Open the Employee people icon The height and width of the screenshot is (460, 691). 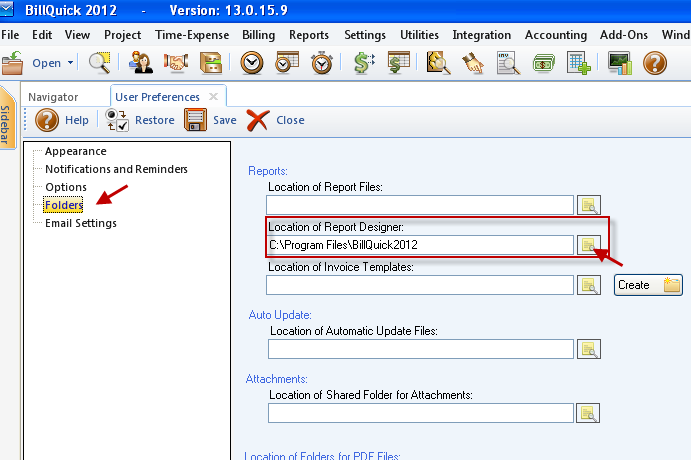141,63
